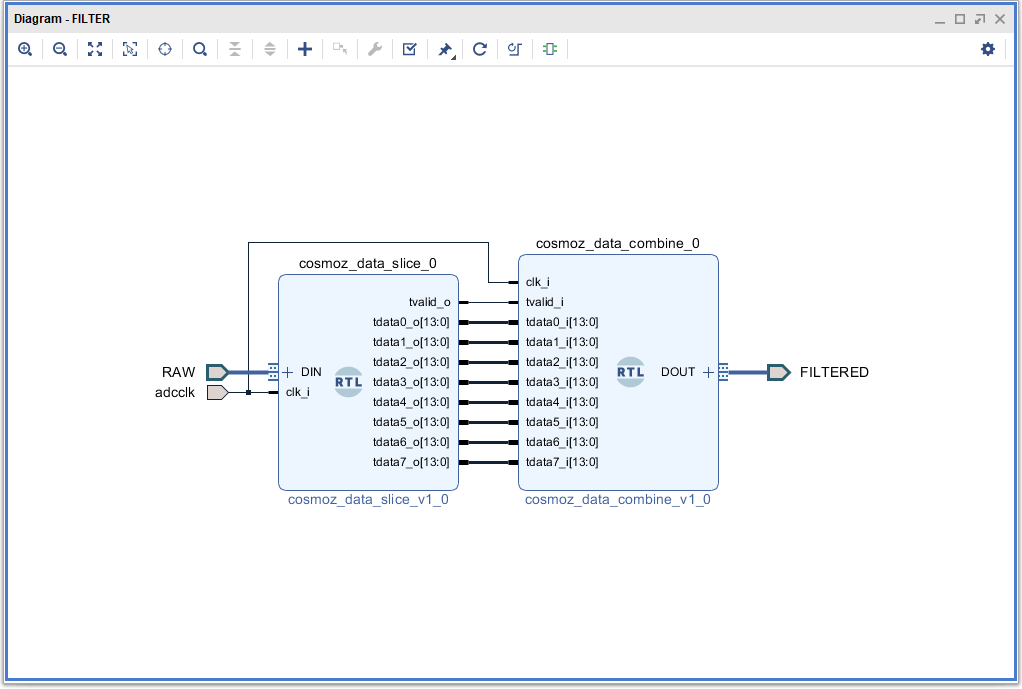The image size is (1022, 689).
Task: Select the adcclk input port symbol
Action: tap(217, 392)
